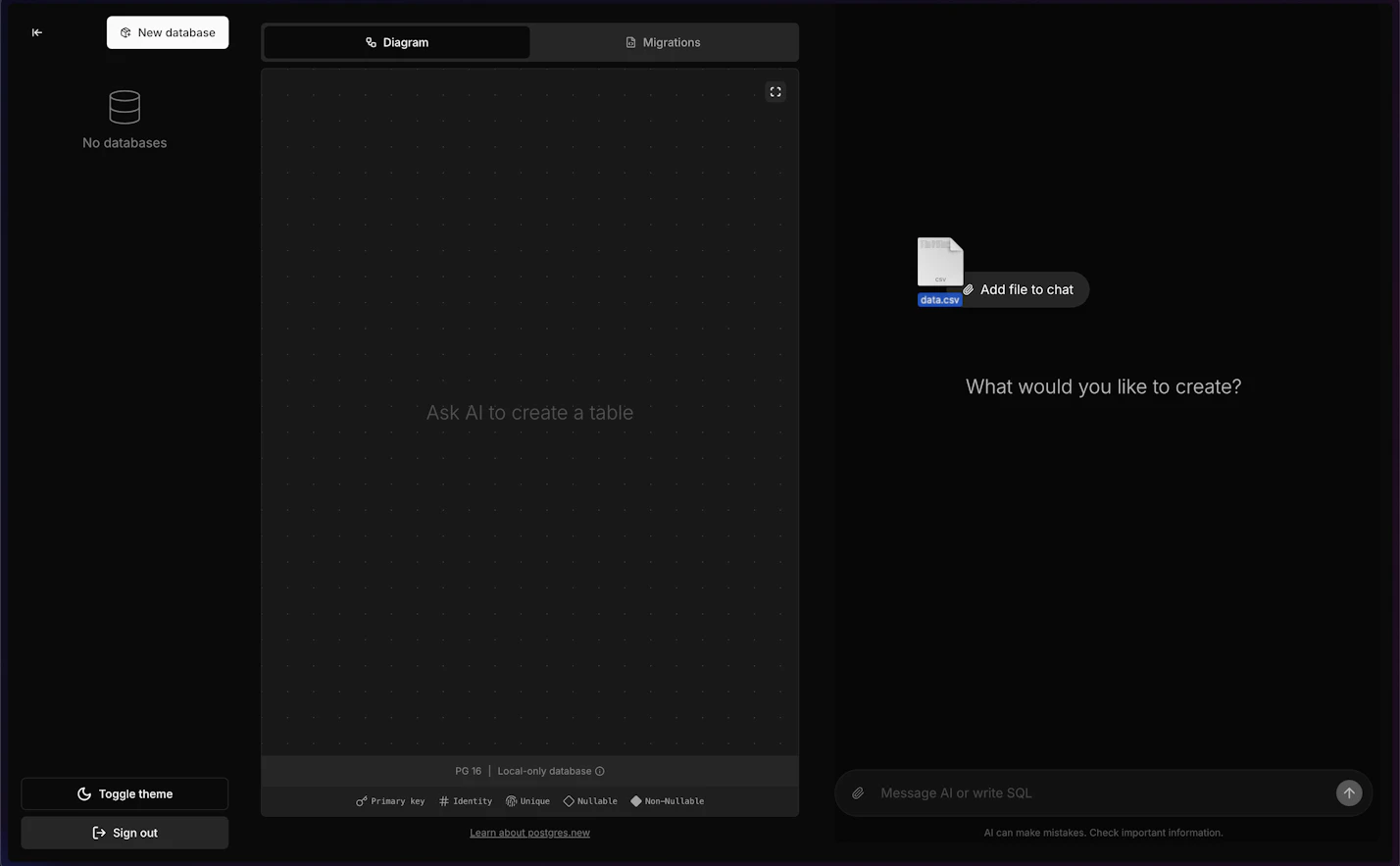Click the info icon beside Local-only database
1400x866 pixels.
tap(600, 771)
